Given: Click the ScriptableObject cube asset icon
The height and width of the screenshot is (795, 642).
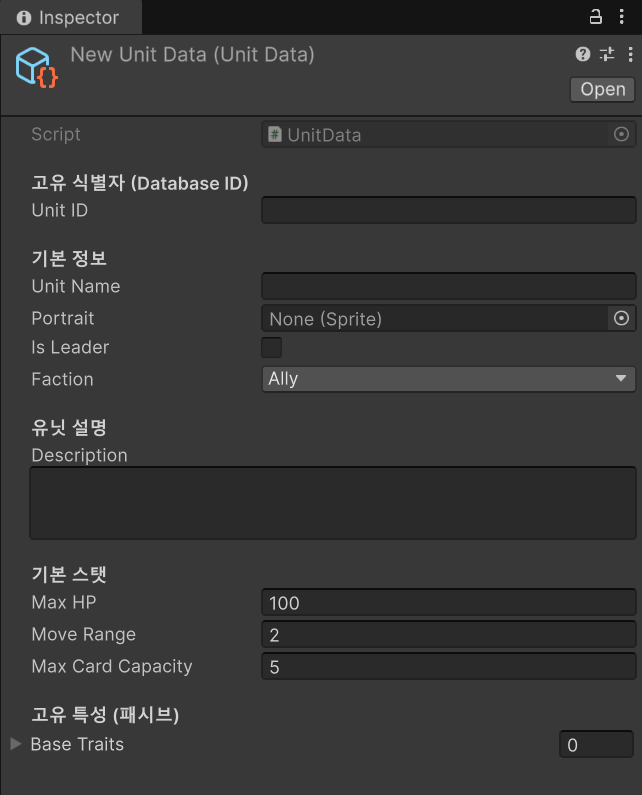Looking at the screenshot, I should (x=37, y=67).
